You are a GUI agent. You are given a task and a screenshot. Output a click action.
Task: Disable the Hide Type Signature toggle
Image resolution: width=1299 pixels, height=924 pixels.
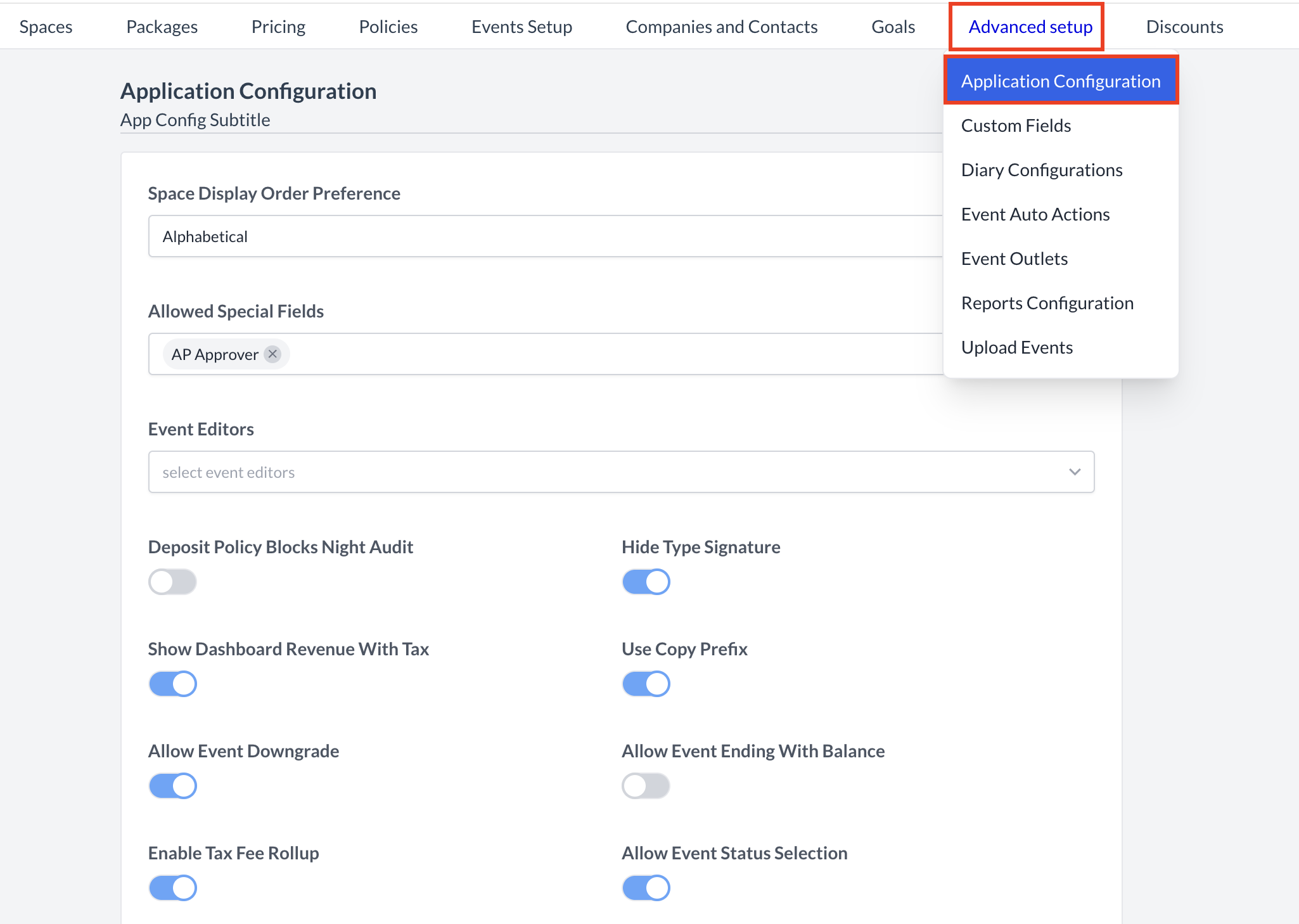tap(646, 581)
